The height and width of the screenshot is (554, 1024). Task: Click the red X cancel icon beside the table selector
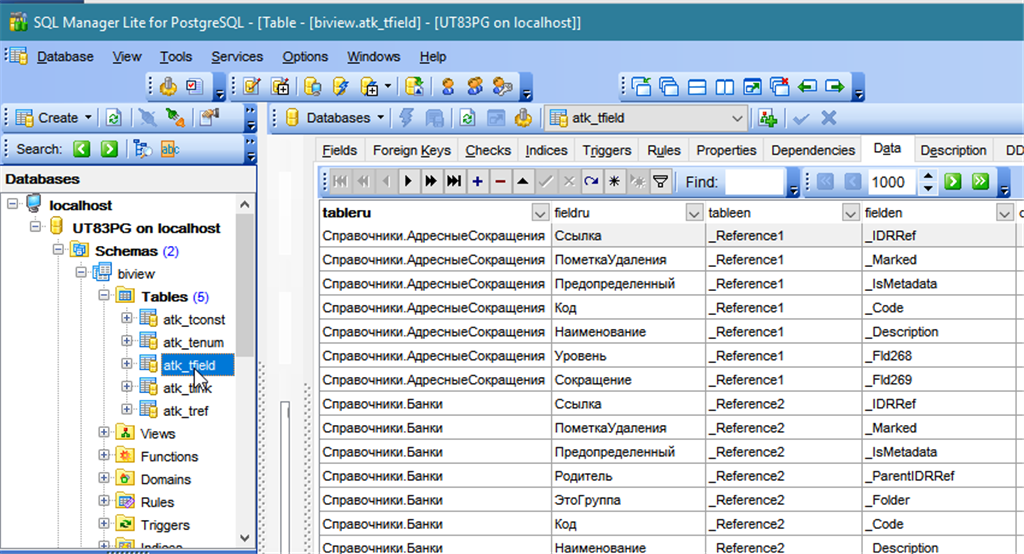pyautogui.click(x=829, y=118)
